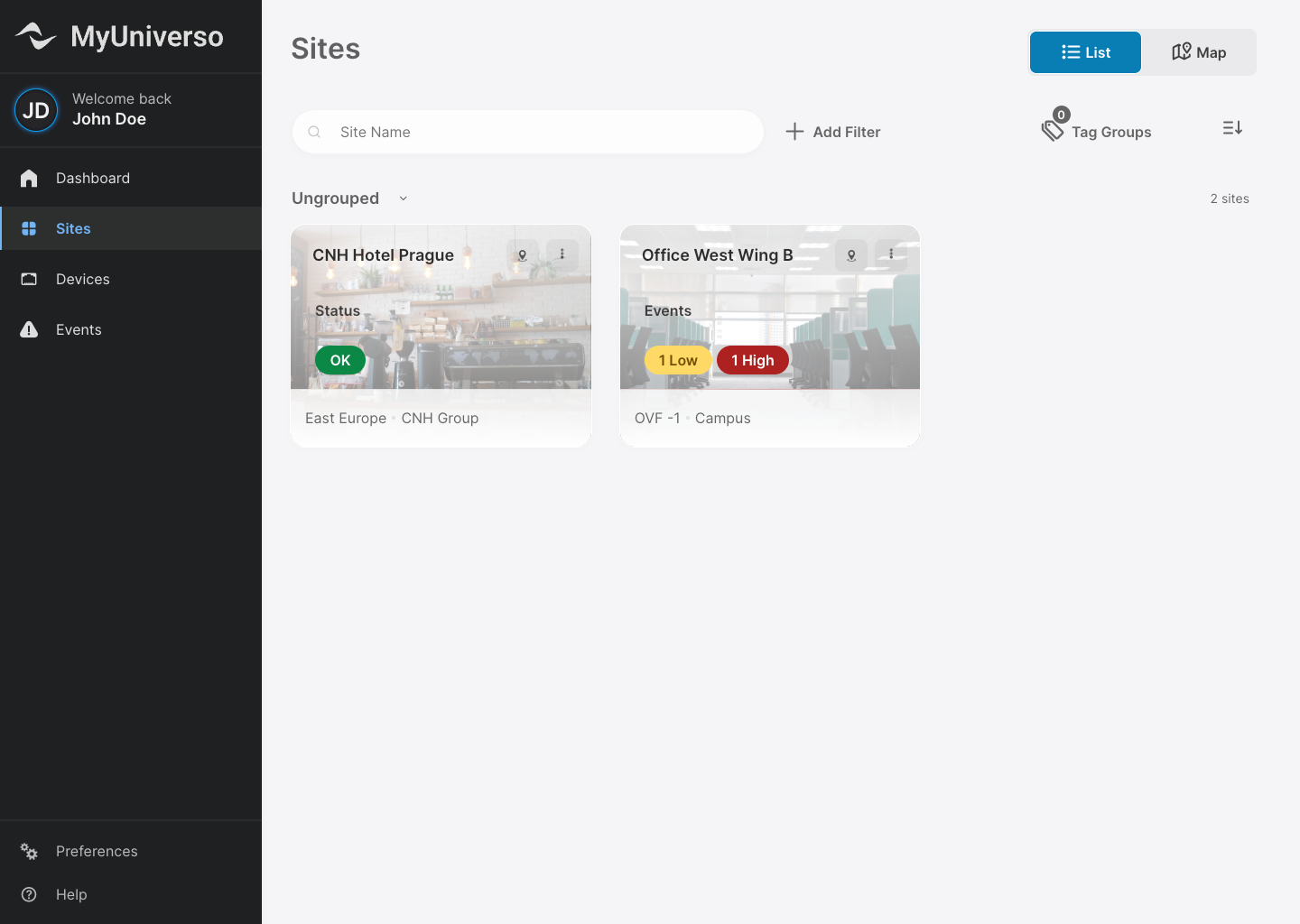This screenshot has width=1300, height=924.
Task: Click East Europe tag
Action: point(346,418)
